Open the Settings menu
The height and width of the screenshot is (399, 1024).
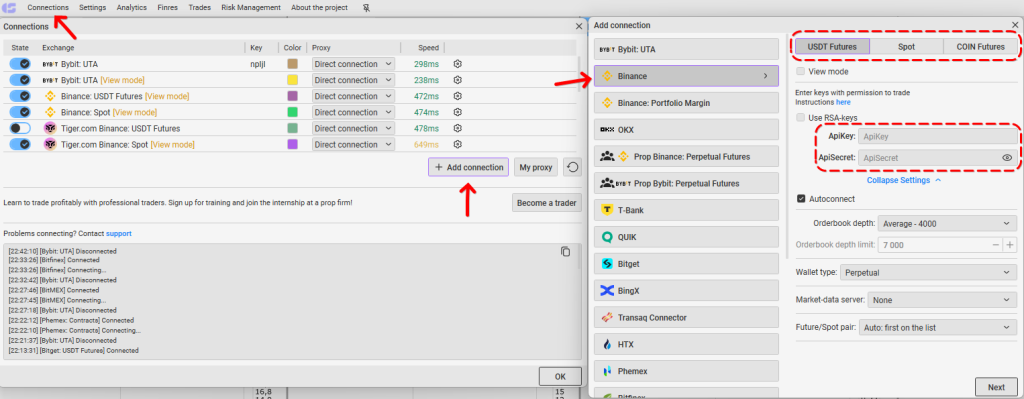tap(93, 8)
